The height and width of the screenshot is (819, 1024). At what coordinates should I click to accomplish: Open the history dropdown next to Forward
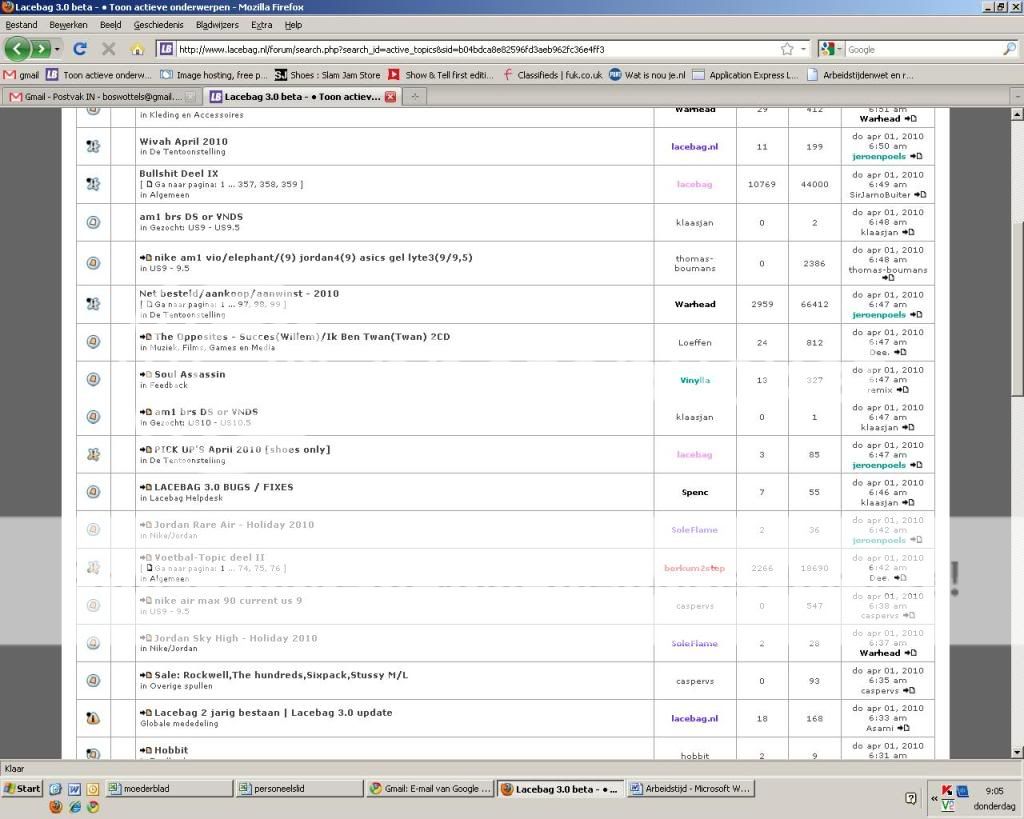coord(57,49)
